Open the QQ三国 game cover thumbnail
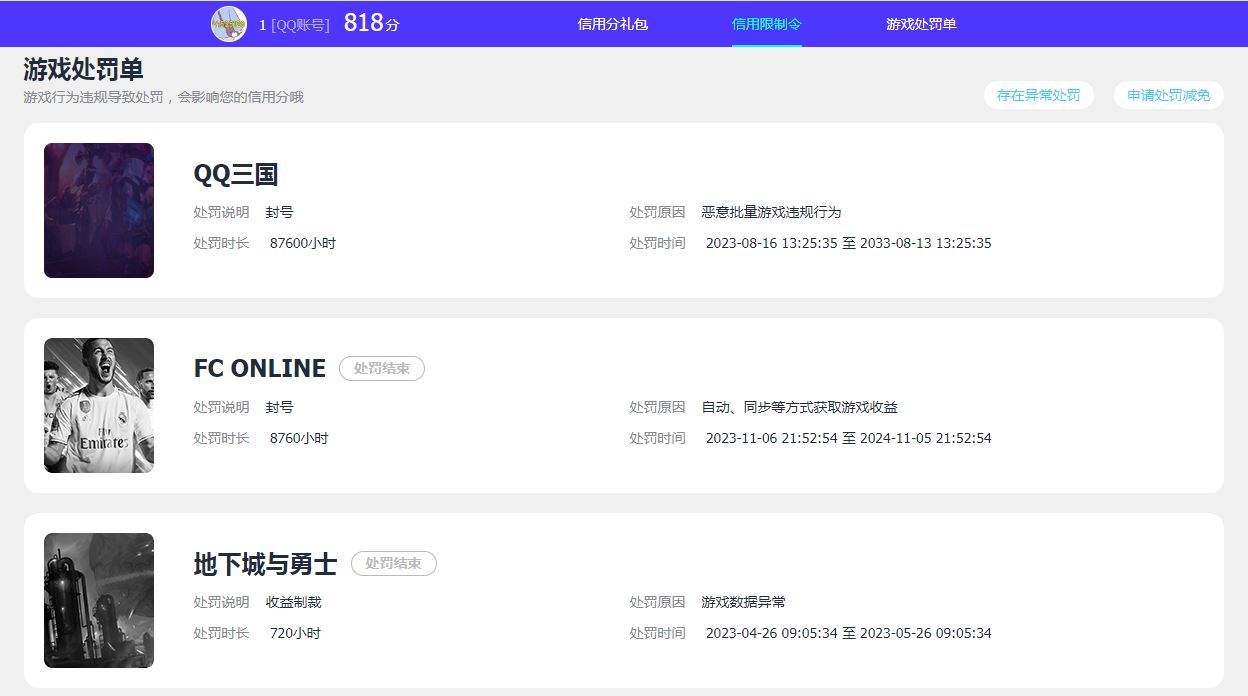 point(99,210)
